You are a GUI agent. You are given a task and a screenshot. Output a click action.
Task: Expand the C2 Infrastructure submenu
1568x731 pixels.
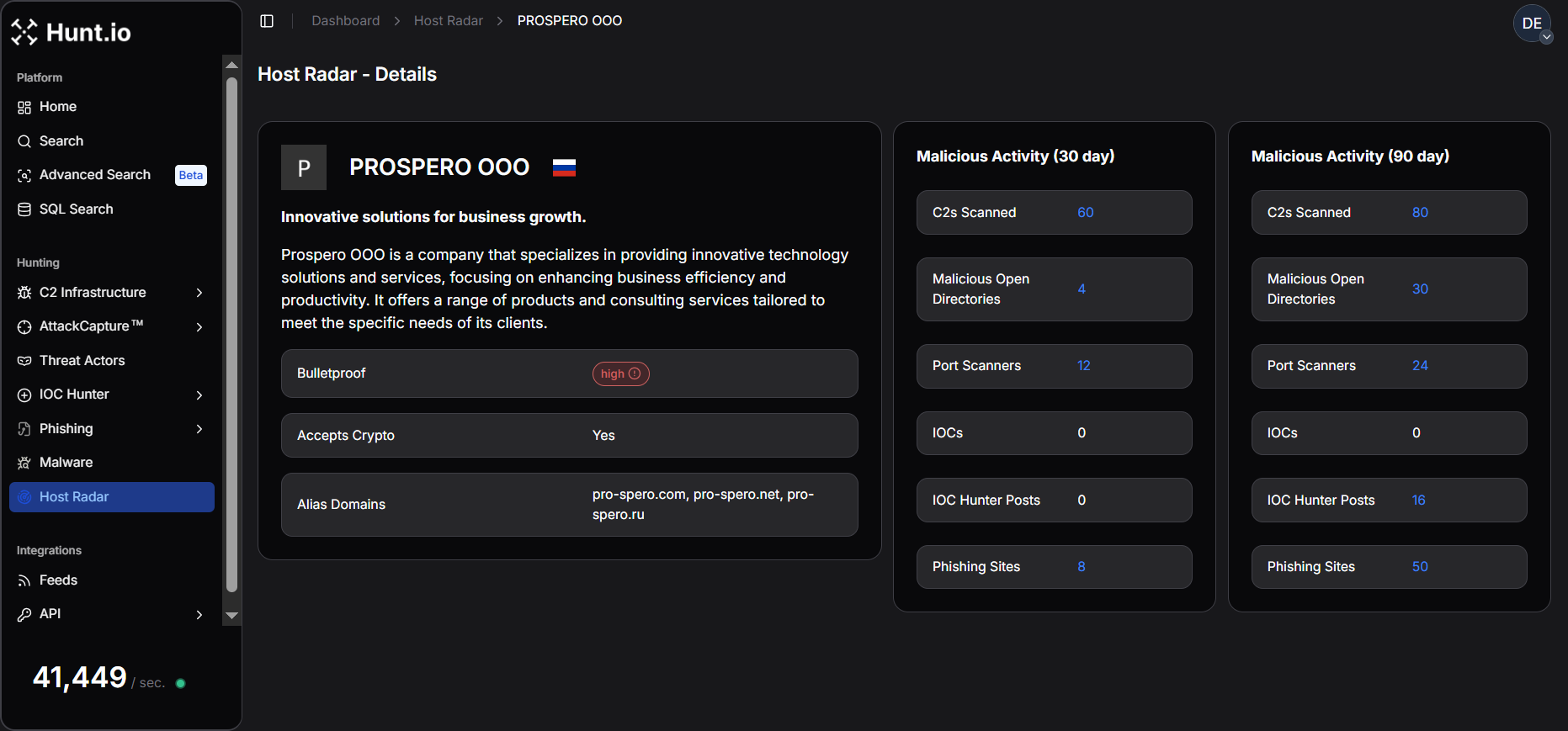click(199, 293)
